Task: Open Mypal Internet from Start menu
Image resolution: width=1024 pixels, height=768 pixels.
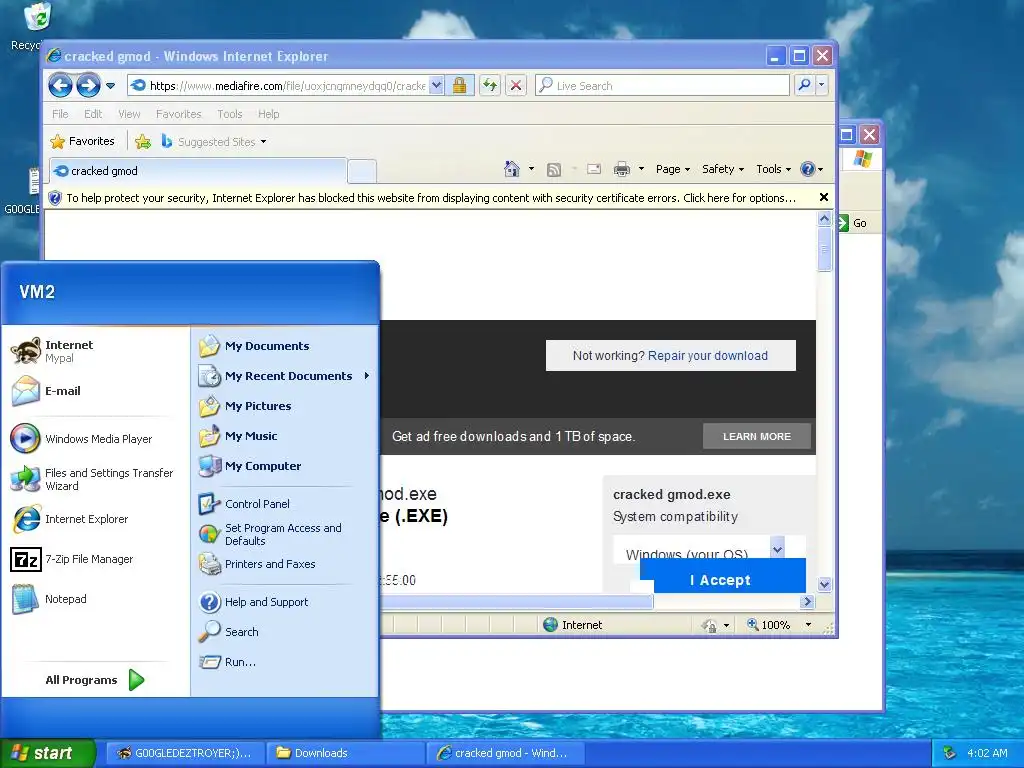Action: coord(96,351)
